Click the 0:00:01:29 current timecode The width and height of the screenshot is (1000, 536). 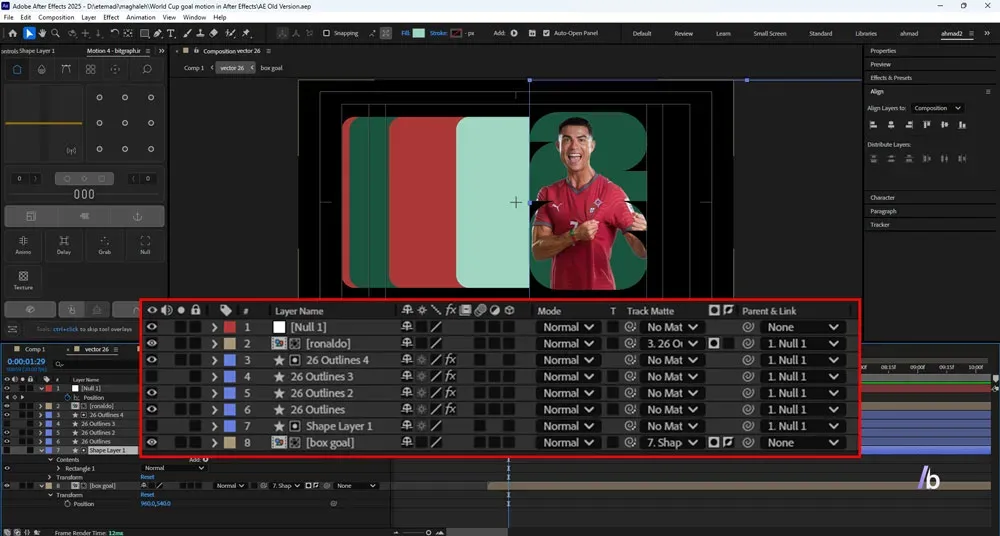[26, 362]
